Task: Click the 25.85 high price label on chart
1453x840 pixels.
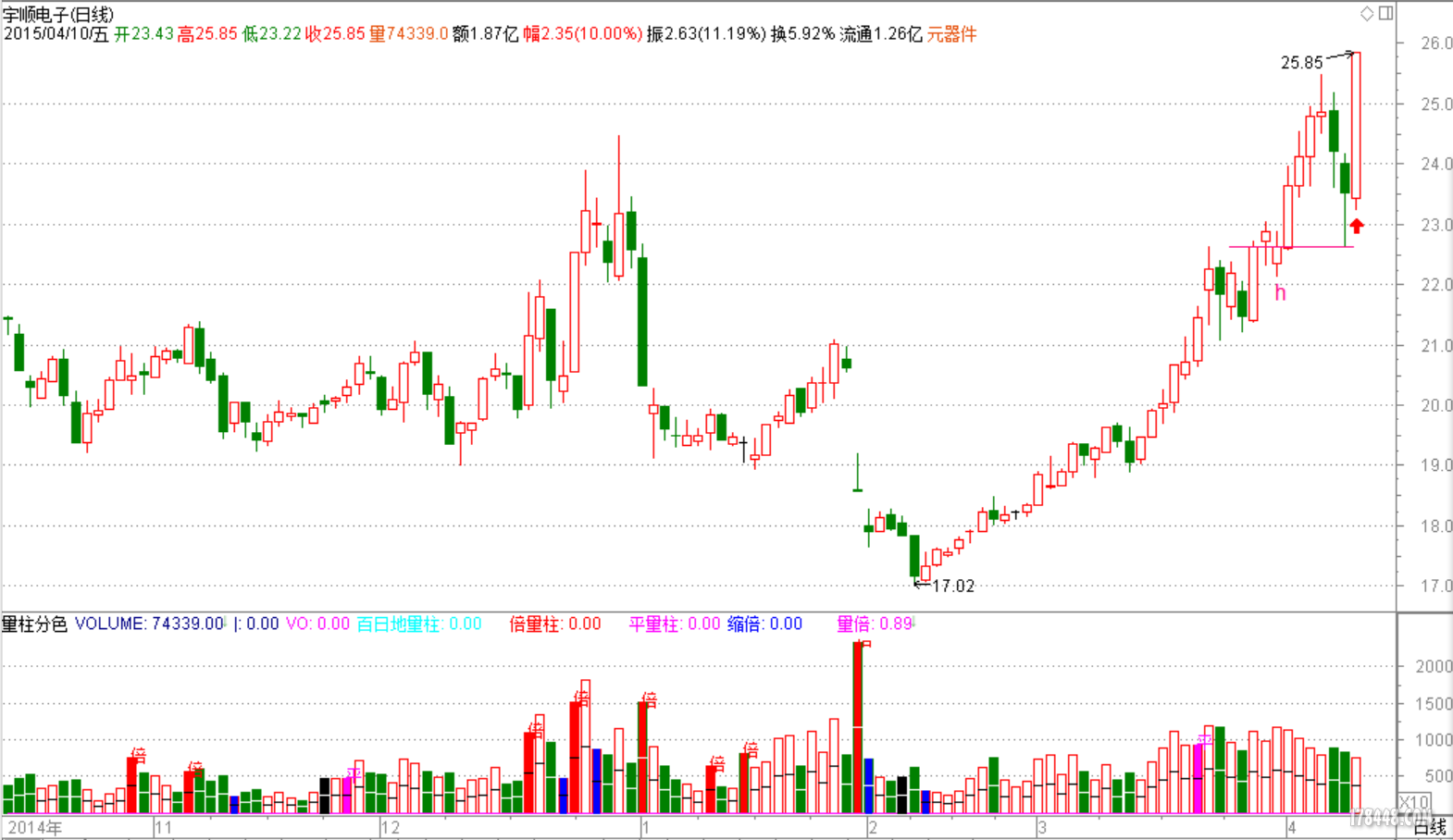Action: pos(1301,63)
